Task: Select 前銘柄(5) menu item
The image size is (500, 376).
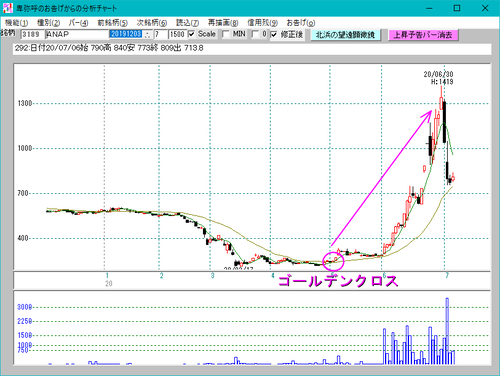Action: 113,23
